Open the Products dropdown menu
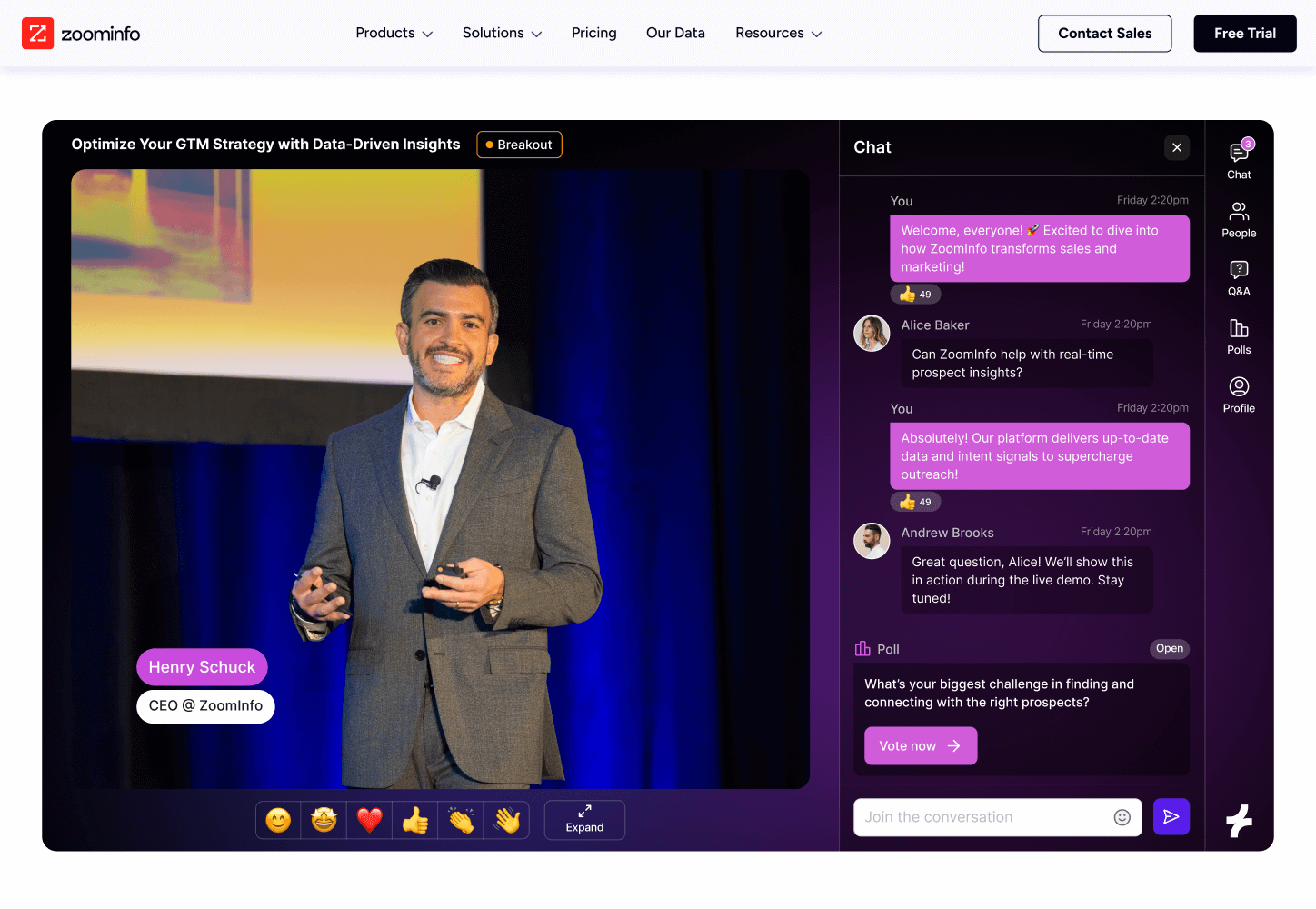The width and height of the screenshot is (1316, 909). pyautogui.click(x=394, y=33)
